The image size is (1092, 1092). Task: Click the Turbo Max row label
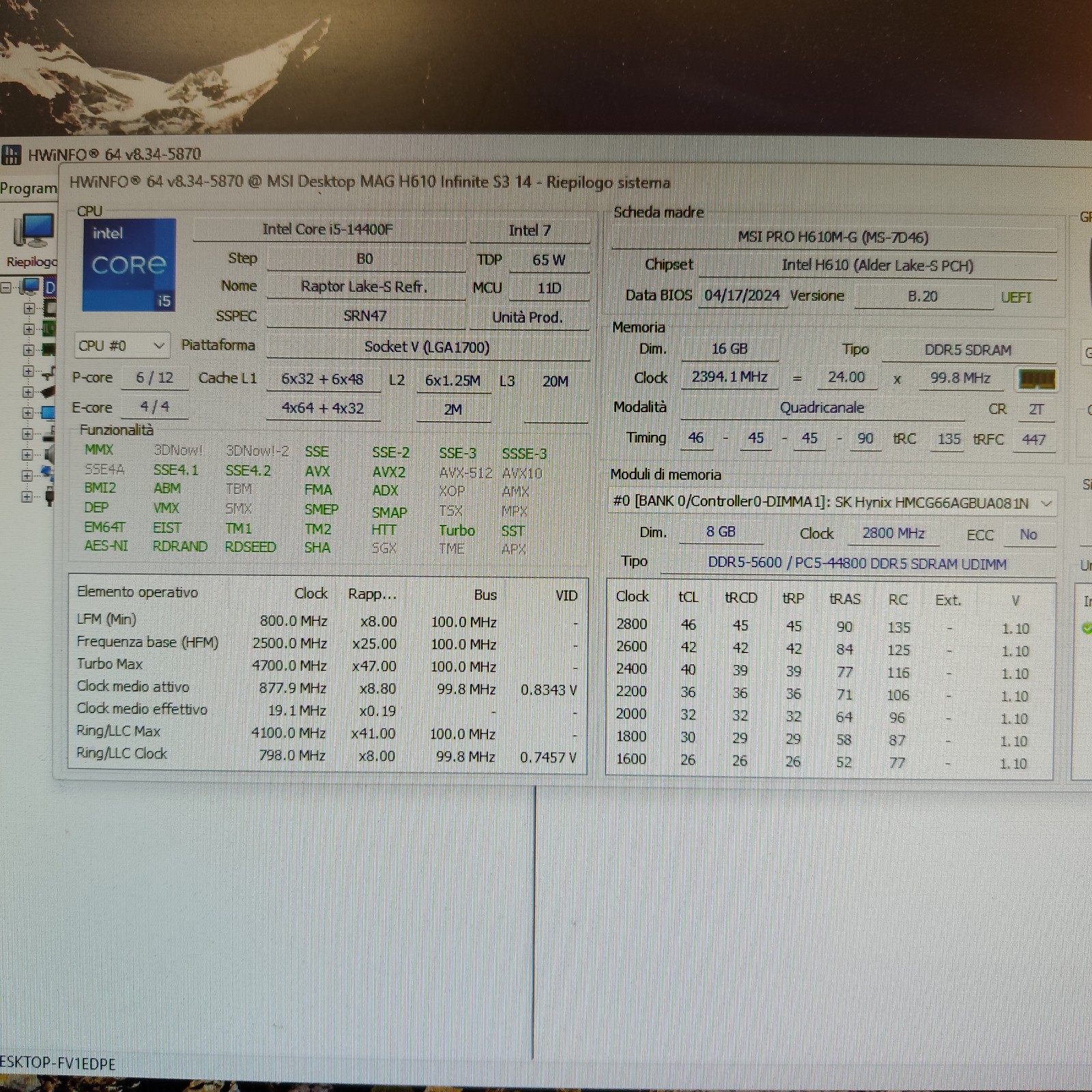[110, 664]
